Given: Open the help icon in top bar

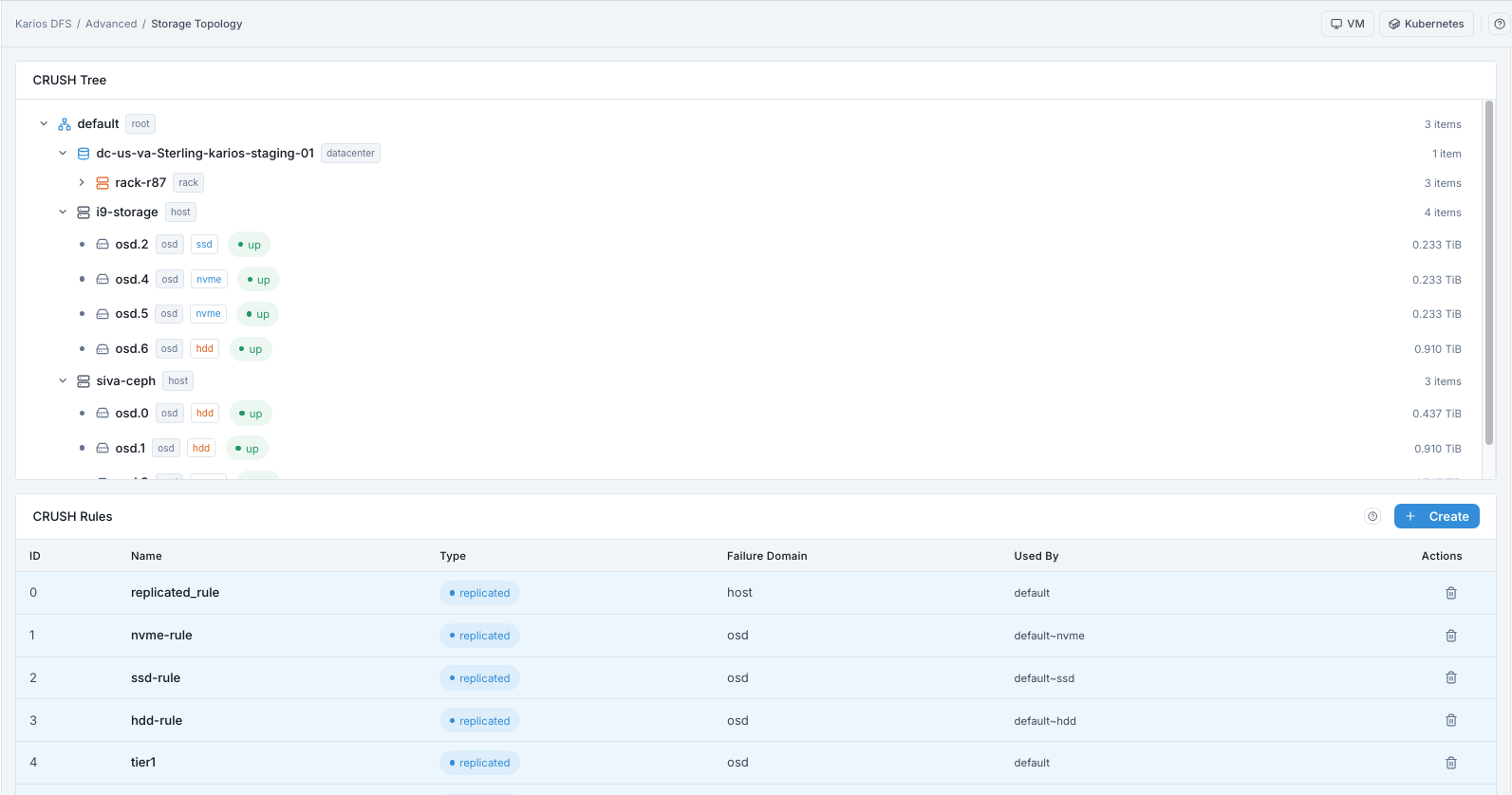Looking at the screenshot, I should [1500, 24].
